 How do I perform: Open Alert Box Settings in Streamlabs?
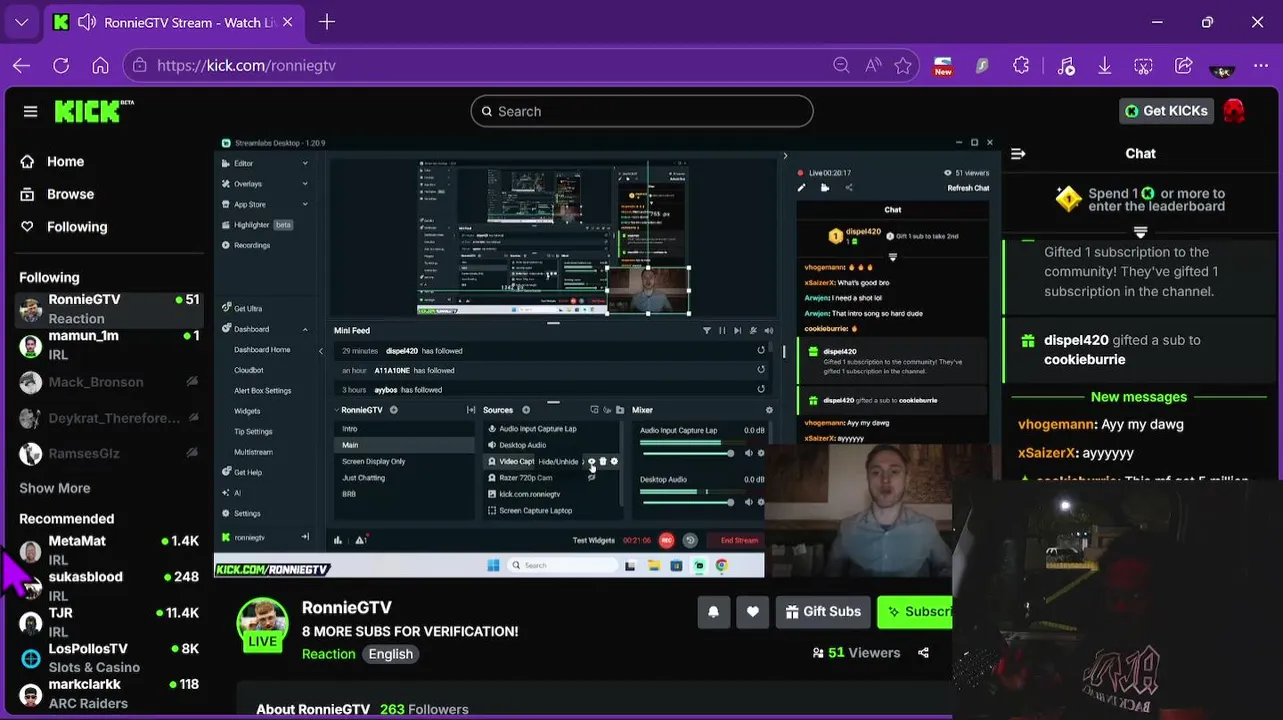point(263,391)
